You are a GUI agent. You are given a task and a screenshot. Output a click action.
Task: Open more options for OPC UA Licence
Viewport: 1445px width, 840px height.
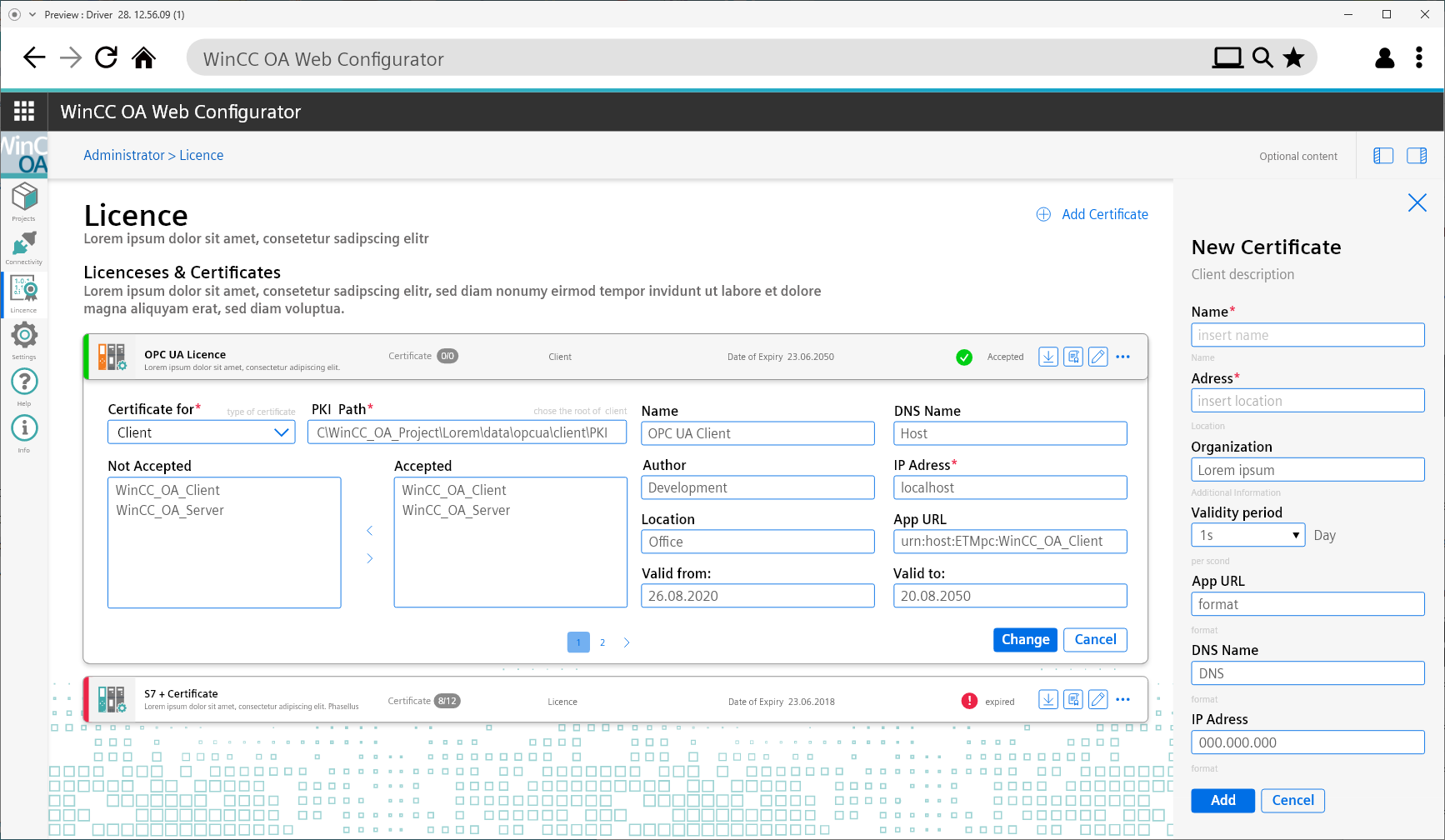click(x=1123, y=357)
